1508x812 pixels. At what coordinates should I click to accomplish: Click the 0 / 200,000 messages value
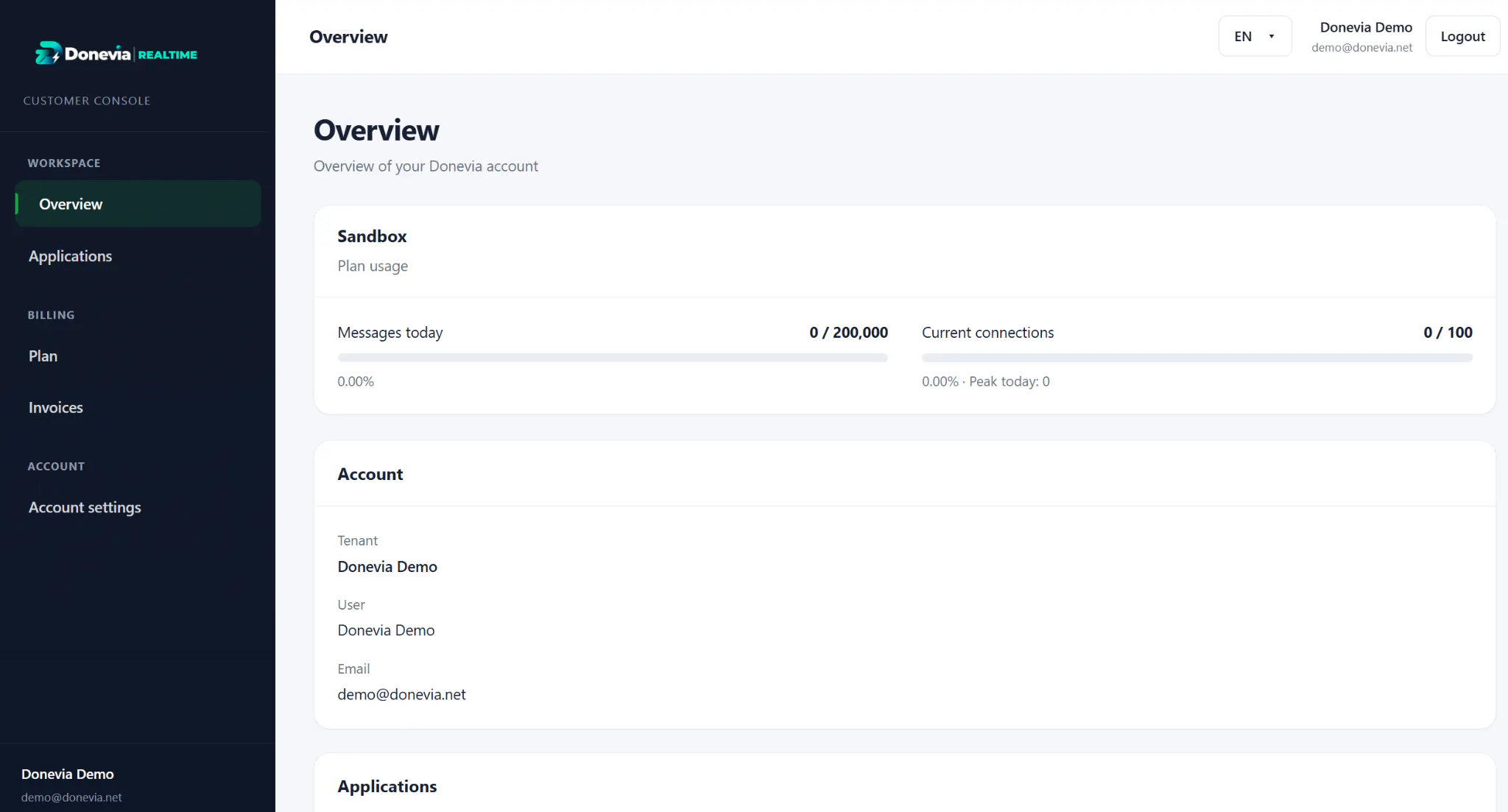point(848,333)
